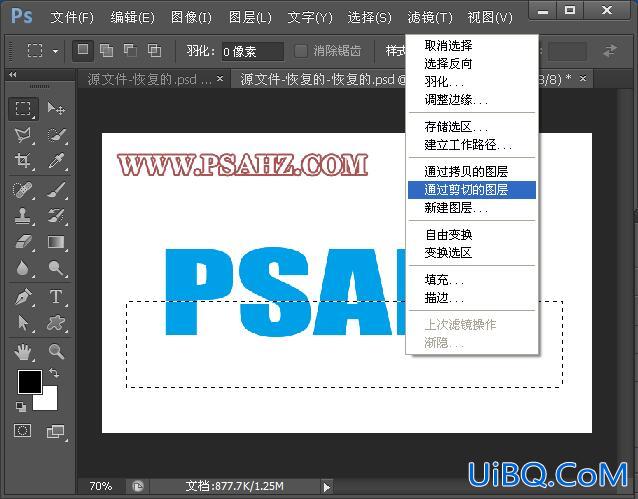Viewport: 638px width, 499px height.
Task: Open the 文件(F) menu
Action: pos(72,18)
